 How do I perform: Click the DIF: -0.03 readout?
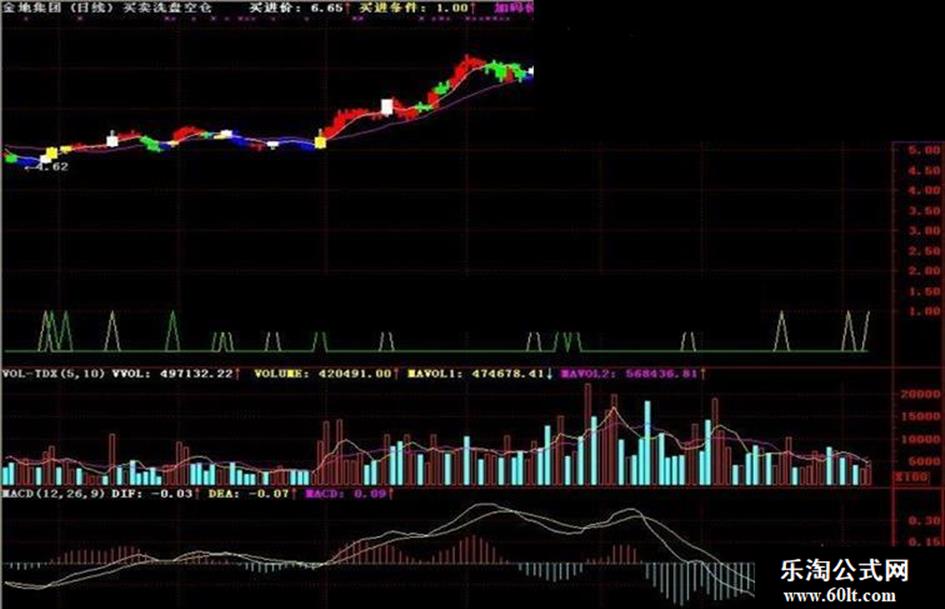click(152, 494)
